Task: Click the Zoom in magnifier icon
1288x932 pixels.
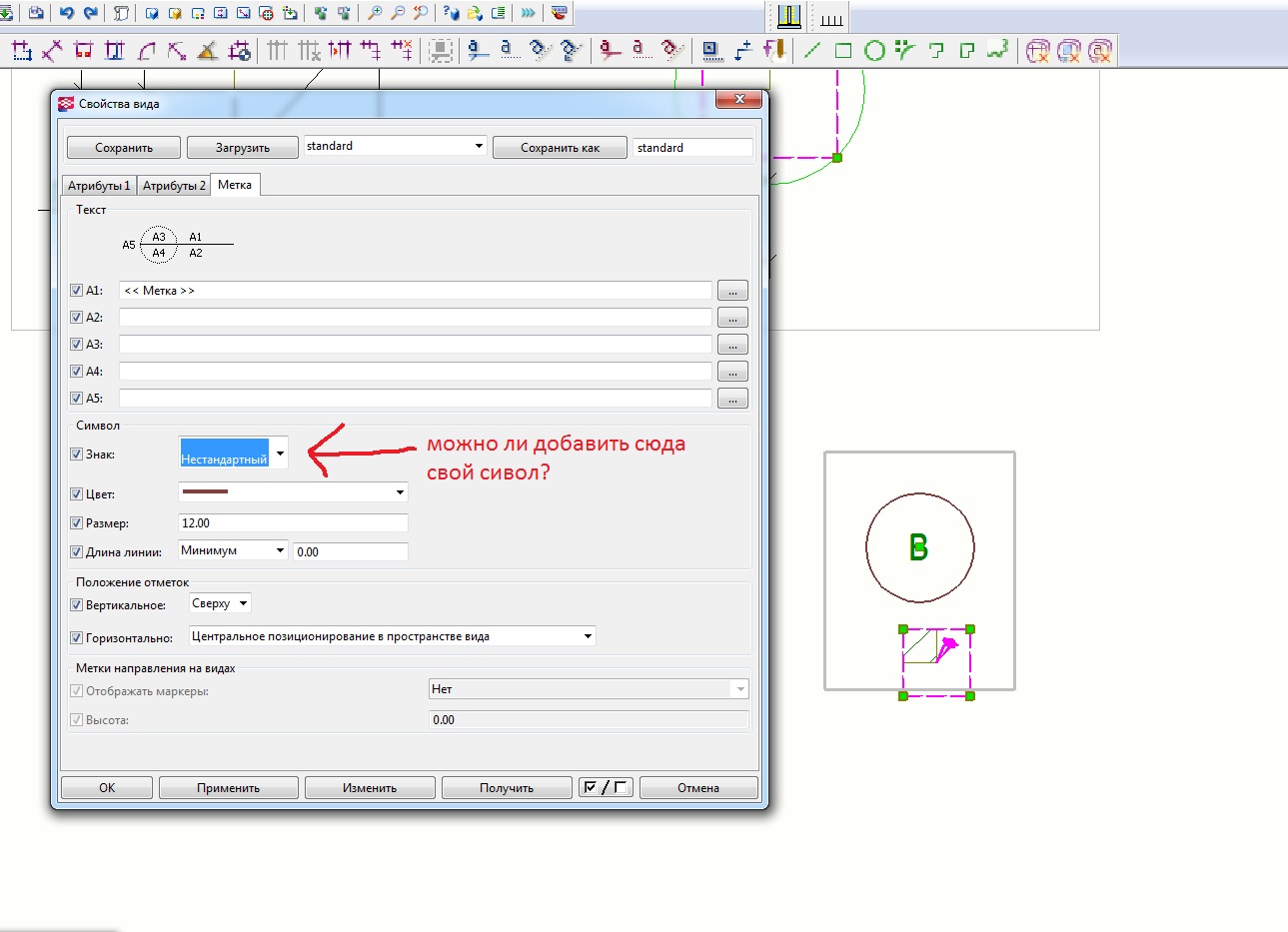Action: point(375,13)
